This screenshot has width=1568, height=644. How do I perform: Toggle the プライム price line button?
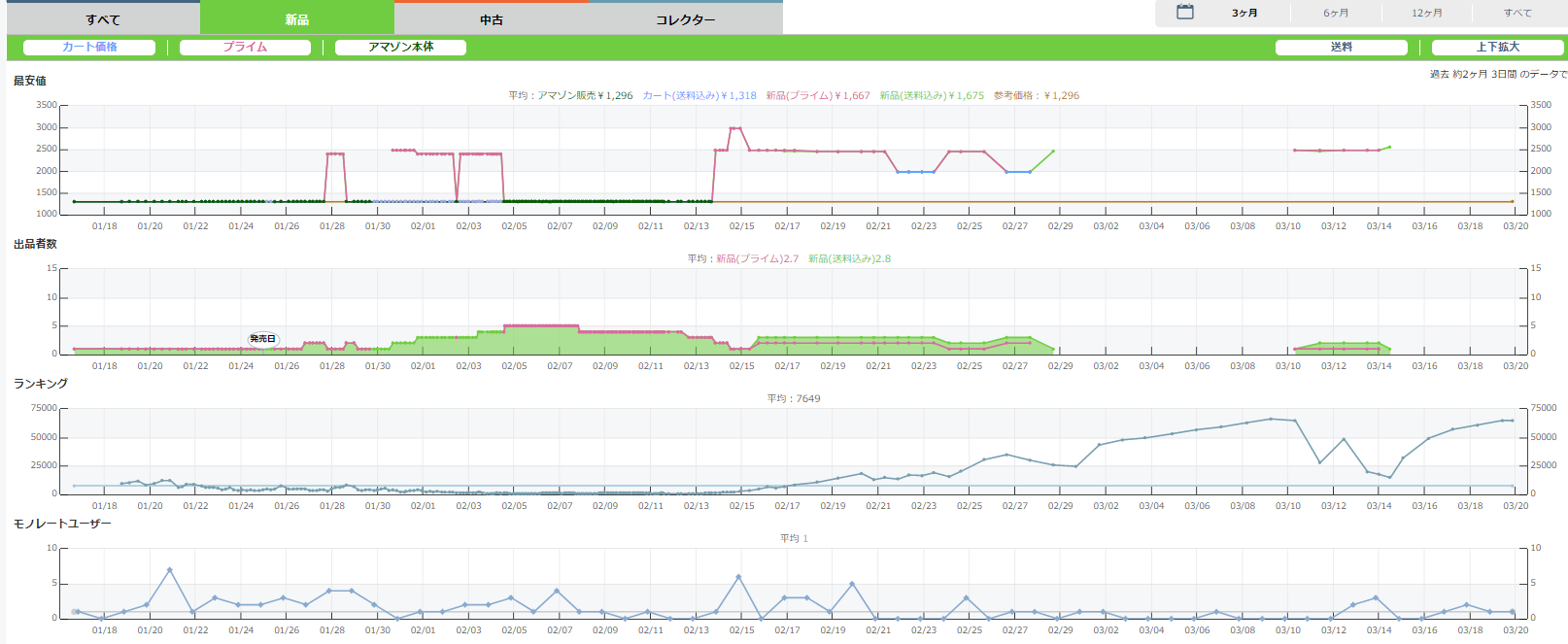point(245,47)
